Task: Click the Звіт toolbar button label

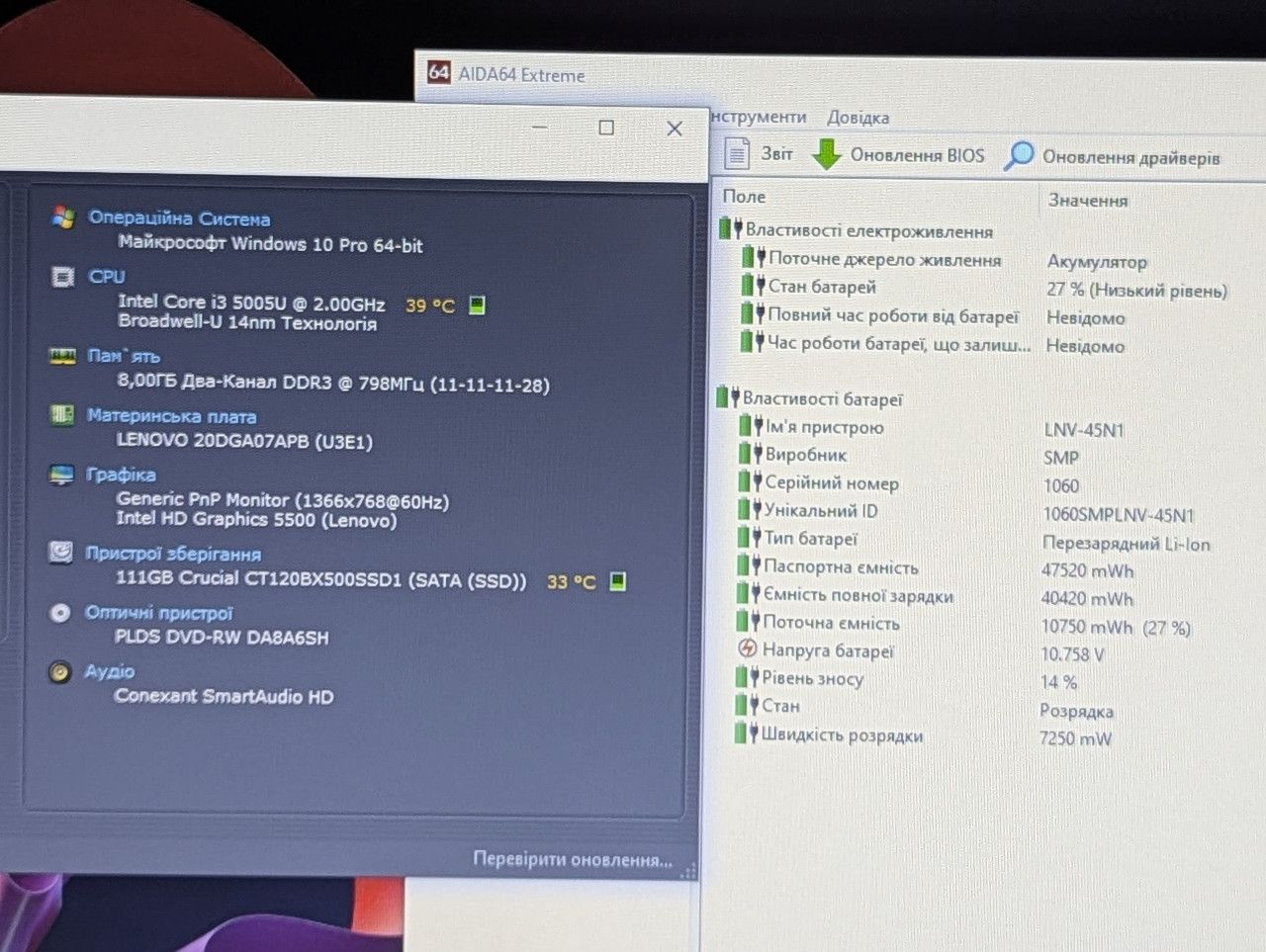Action: pos(777,154)
